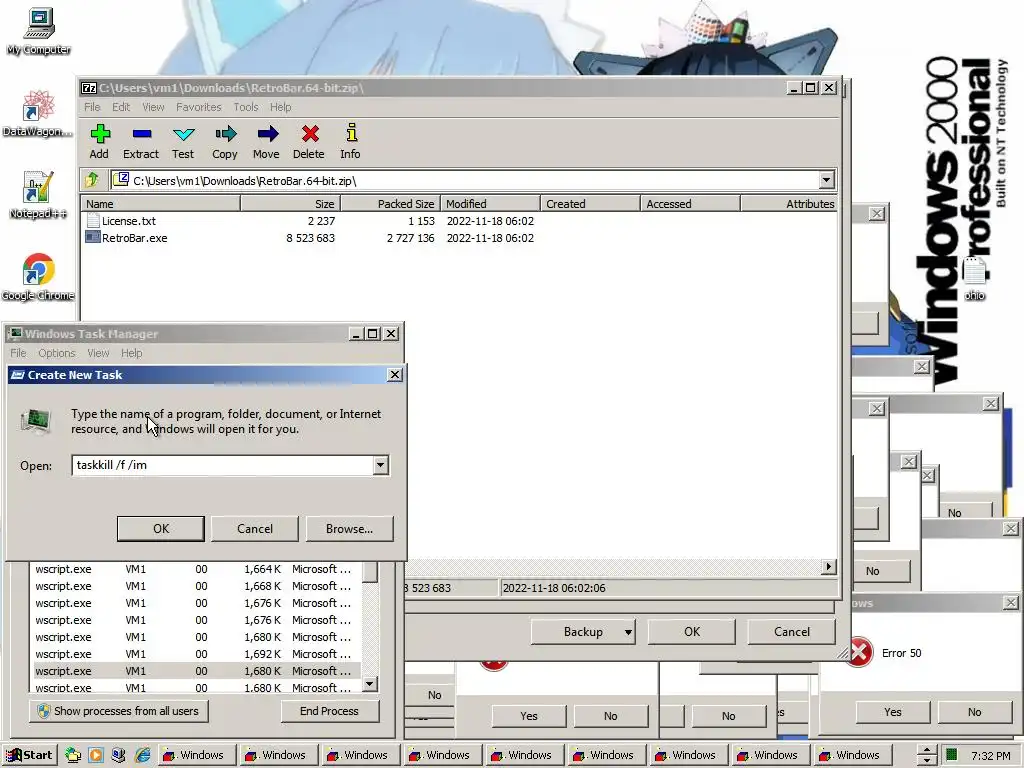Click the green CPU meter tray icon
The height and width of the screenshot is (768, 1024).
[952, 755]
